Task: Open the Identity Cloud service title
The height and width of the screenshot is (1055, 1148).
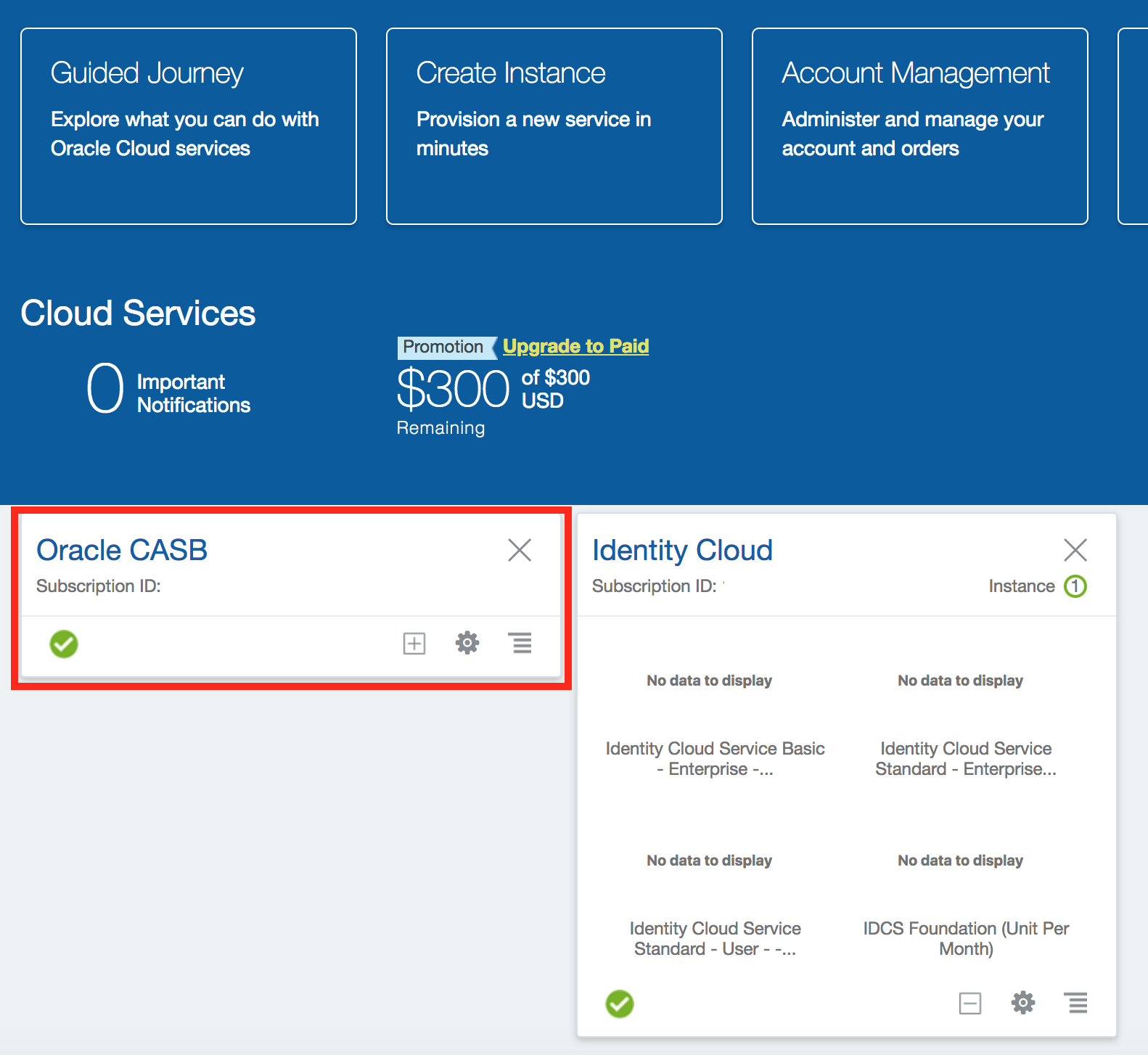Action: click(x=682, y=550)
